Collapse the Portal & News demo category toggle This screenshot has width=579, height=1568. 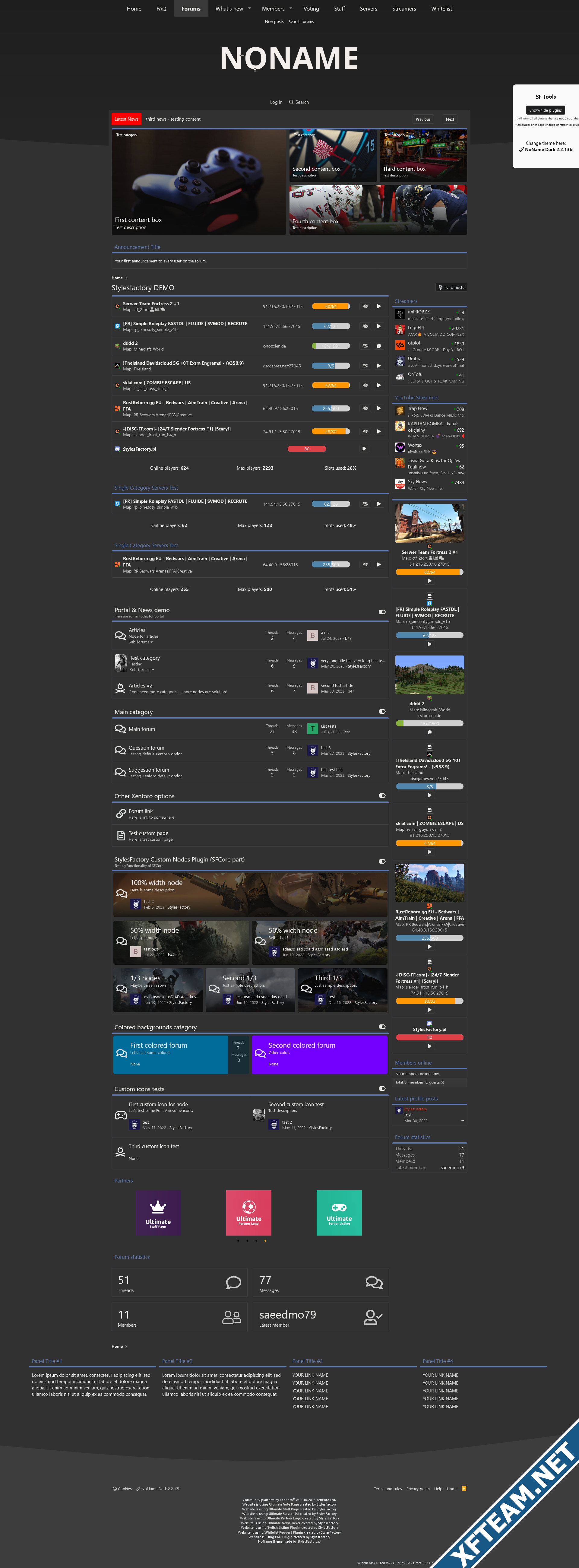pyautogui.click(x=382, y=612)
